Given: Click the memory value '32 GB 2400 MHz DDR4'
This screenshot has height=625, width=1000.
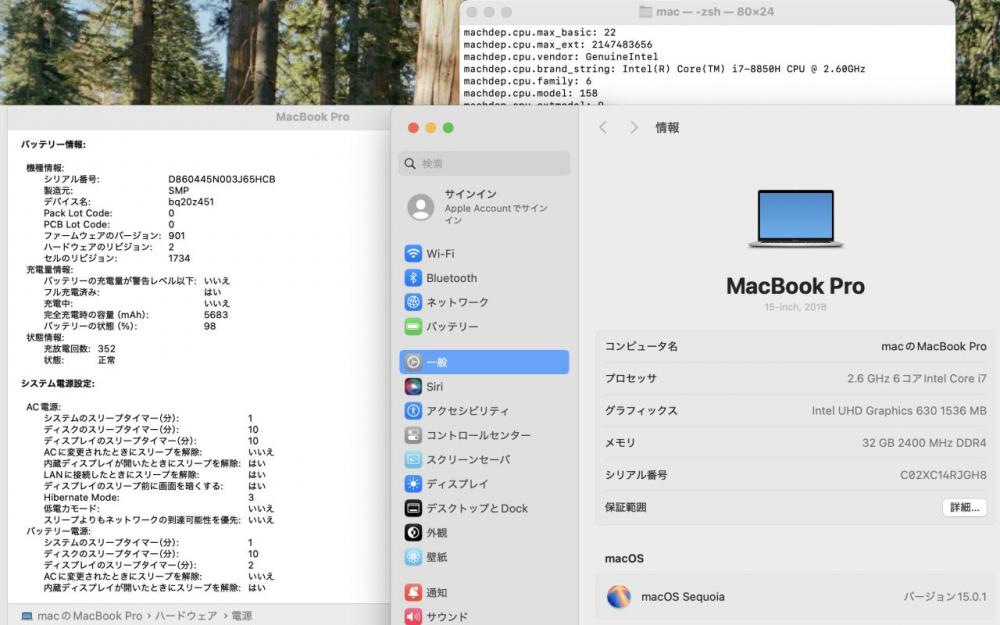Looking at the screenshot, I should point(924,443).
